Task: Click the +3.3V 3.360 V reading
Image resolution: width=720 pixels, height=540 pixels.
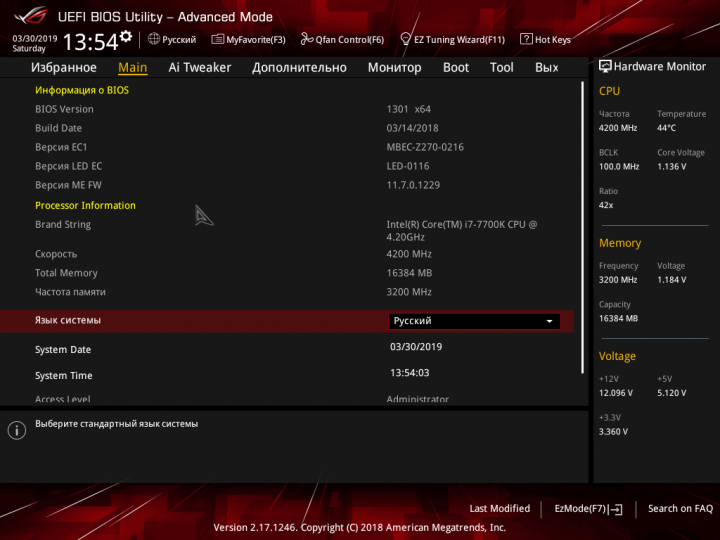Action: tap(613, 432)
